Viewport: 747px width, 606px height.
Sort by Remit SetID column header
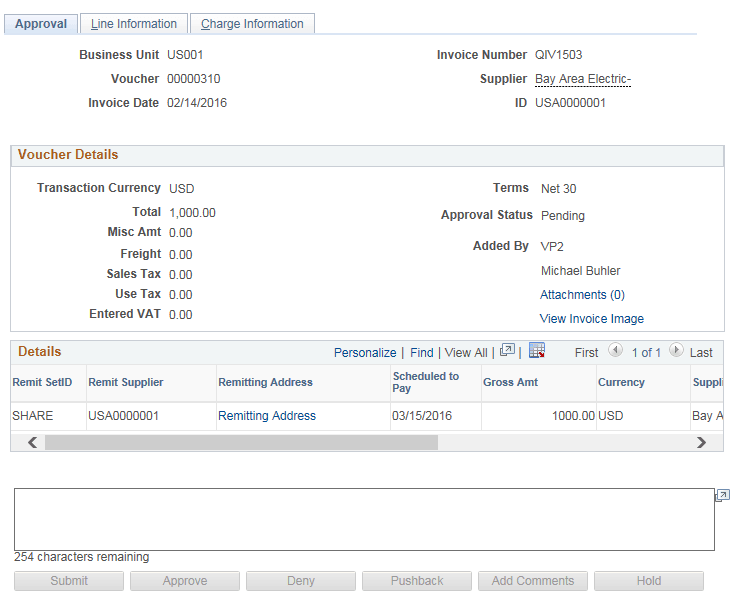click(x=42, y=382)
